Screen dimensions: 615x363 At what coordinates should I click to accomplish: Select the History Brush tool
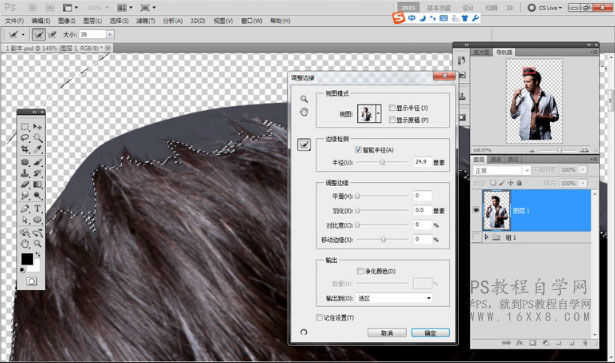pyautogui.click(x=38, y=173)
